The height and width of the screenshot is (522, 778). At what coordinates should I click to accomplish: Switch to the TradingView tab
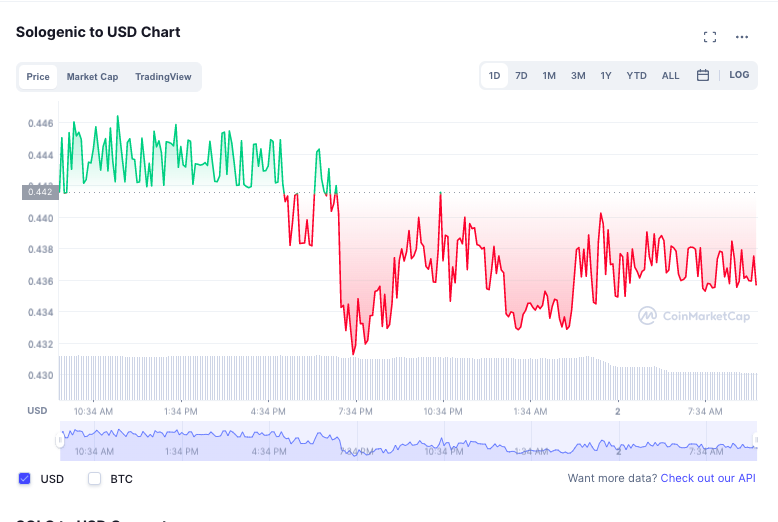163,77
